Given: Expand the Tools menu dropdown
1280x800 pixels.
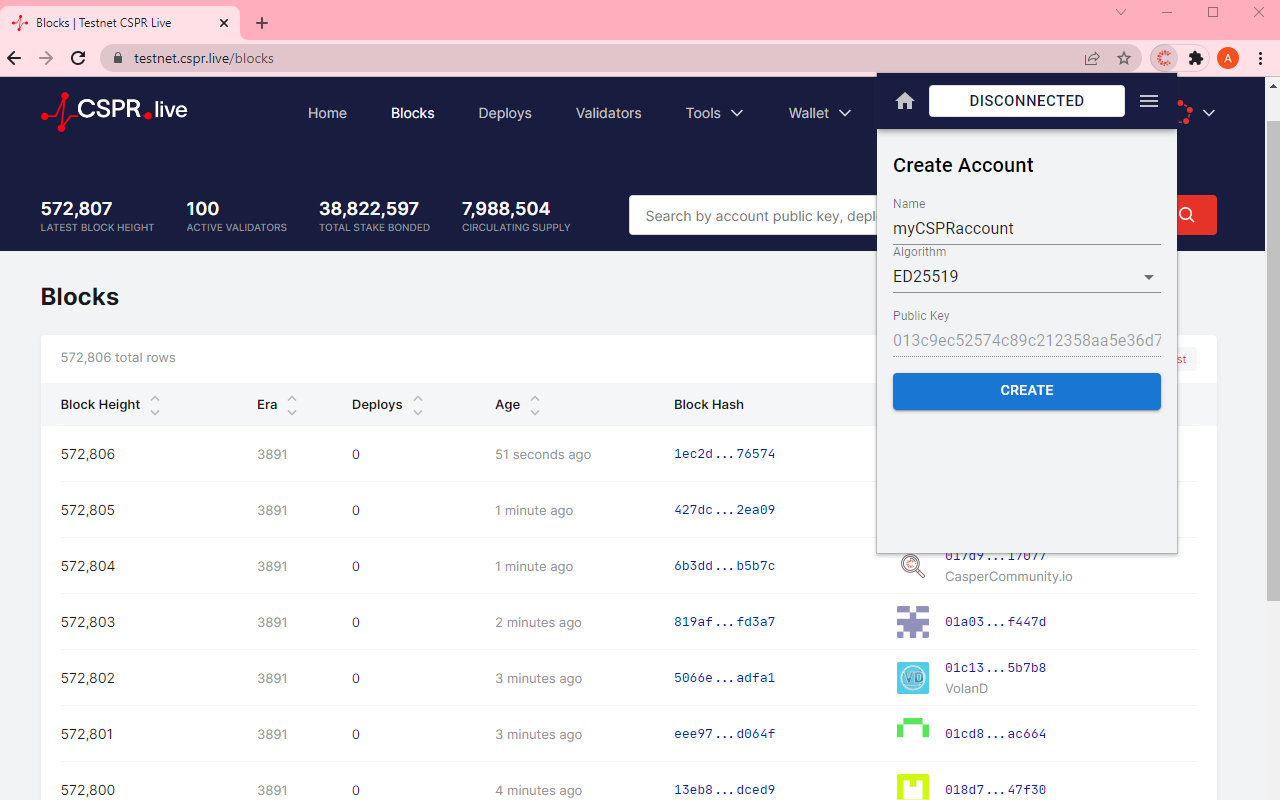Looking at the screenshot, I should click(715, 113).
